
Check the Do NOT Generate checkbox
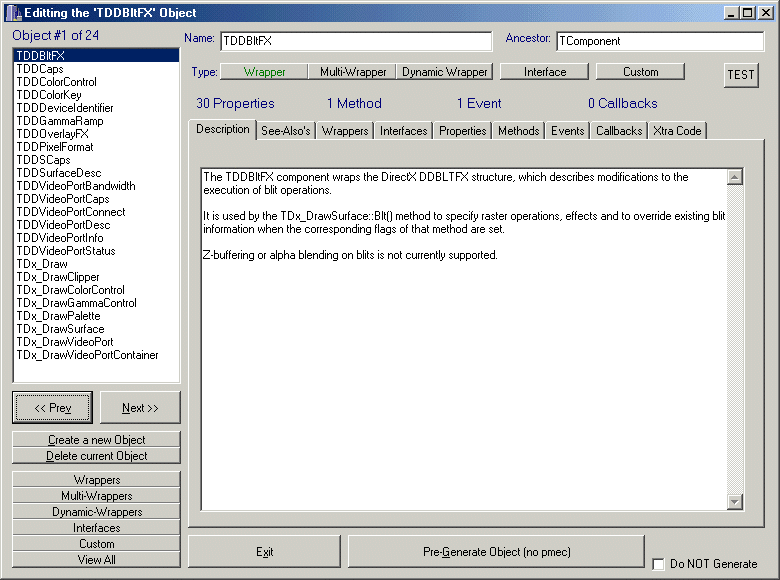[x=658, y=564]
